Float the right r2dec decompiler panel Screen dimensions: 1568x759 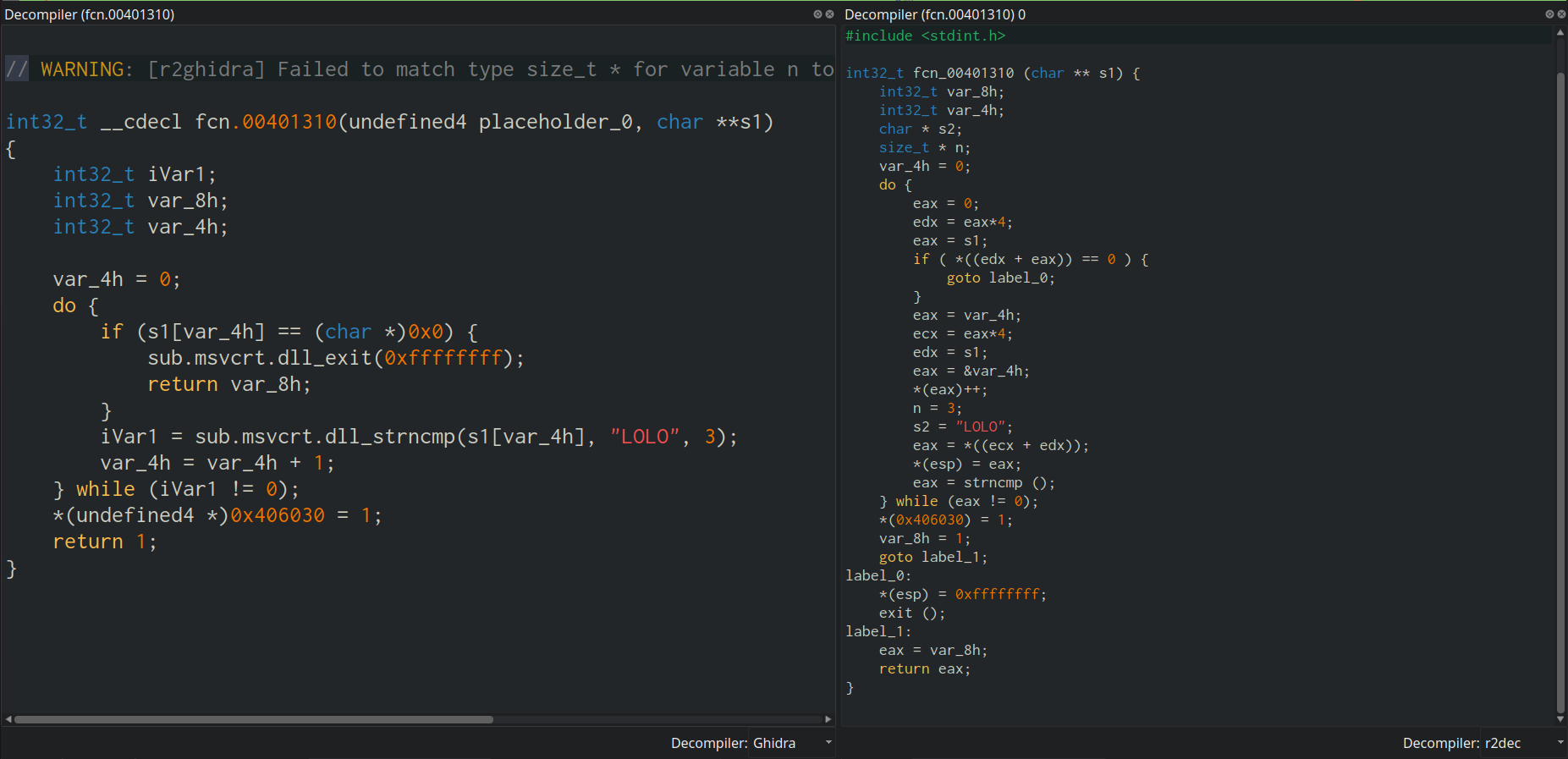[1549, 14]
